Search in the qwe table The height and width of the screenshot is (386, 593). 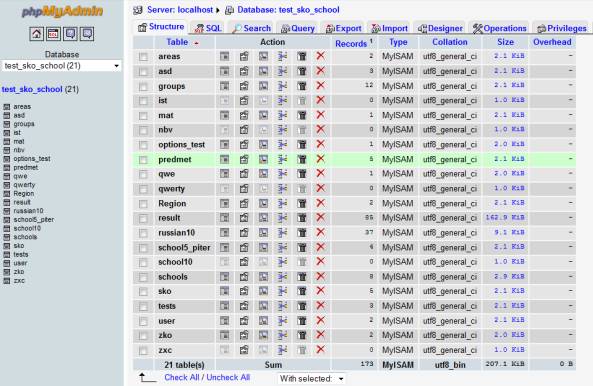tap(263, 174)
